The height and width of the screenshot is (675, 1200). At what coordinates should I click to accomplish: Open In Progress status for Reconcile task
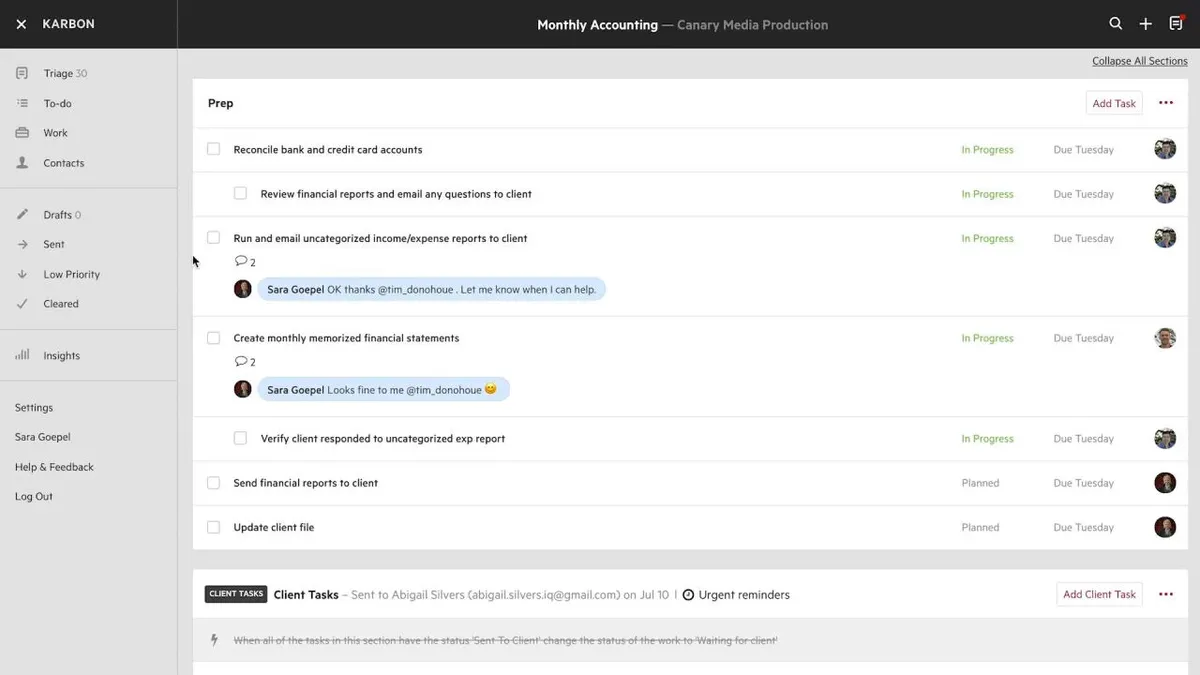pos(987,150)
